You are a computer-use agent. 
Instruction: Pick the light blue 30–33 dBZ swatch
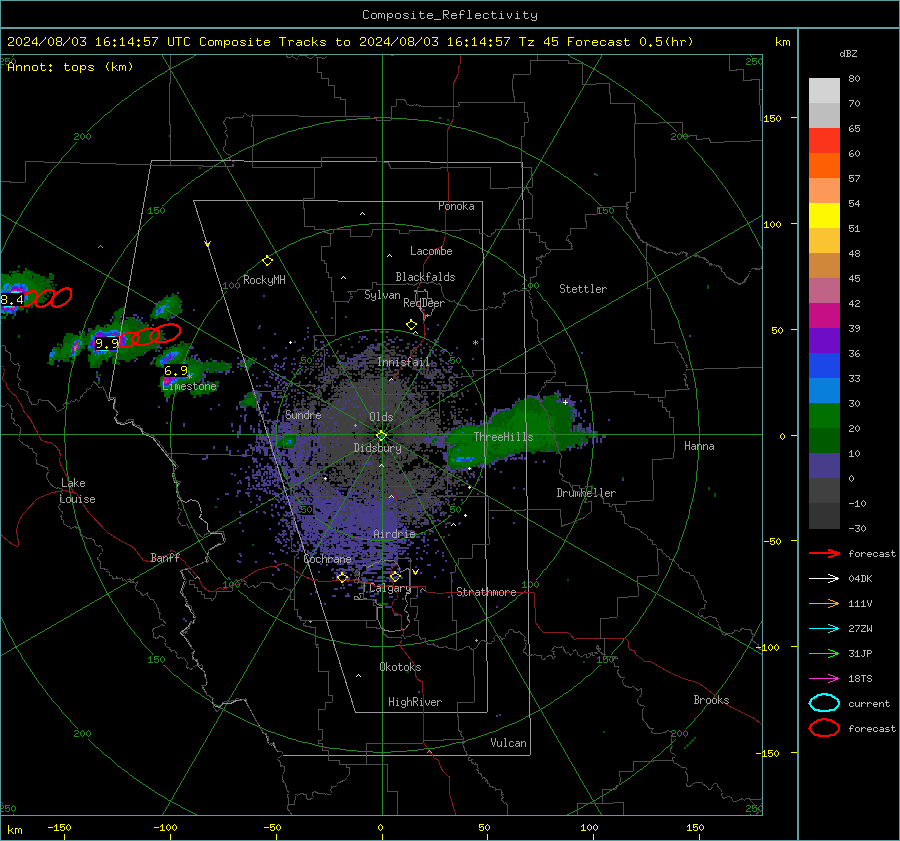(x=824, y=391)
